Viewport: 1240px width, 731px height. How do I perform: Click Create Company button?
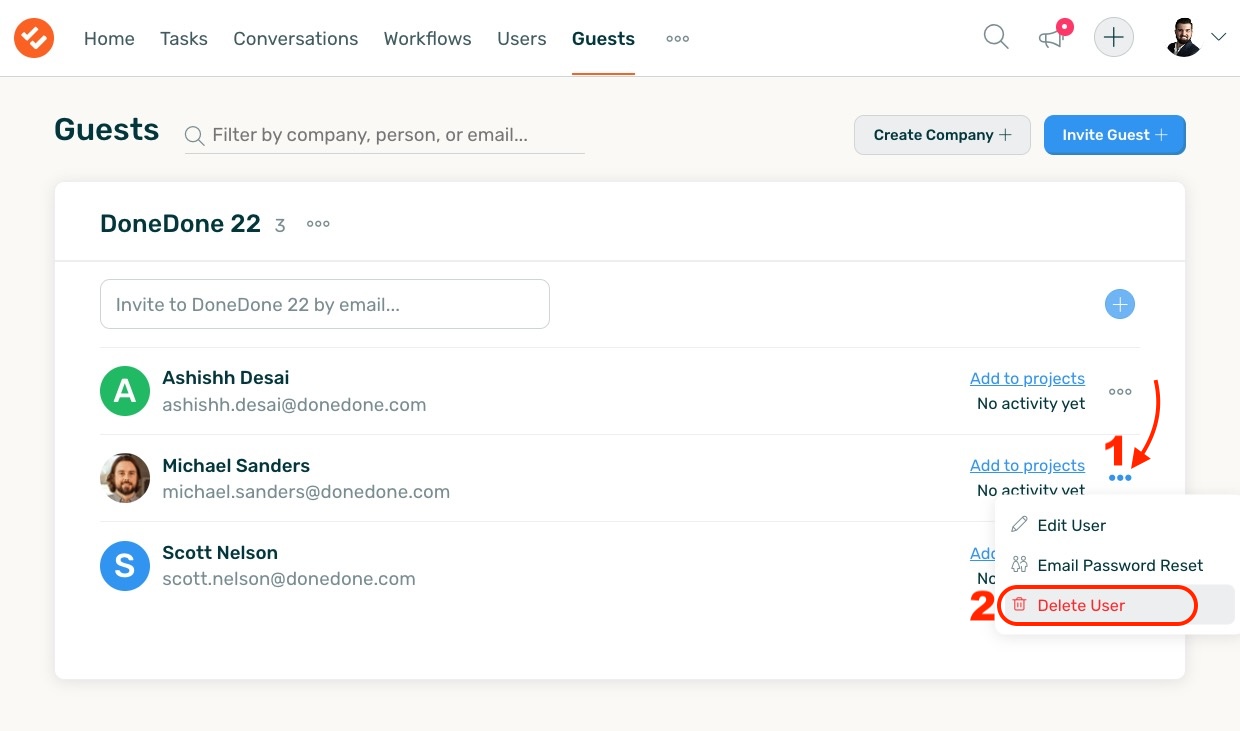click(x=942, y=135)
